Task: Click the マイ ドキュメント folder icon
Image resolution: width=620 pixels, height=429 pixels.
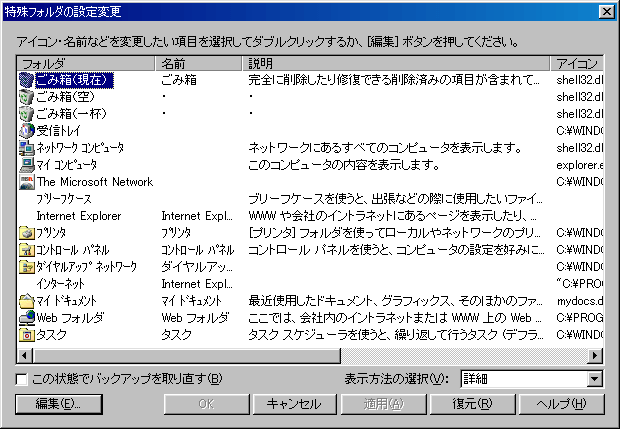Action: coord(26,301)
